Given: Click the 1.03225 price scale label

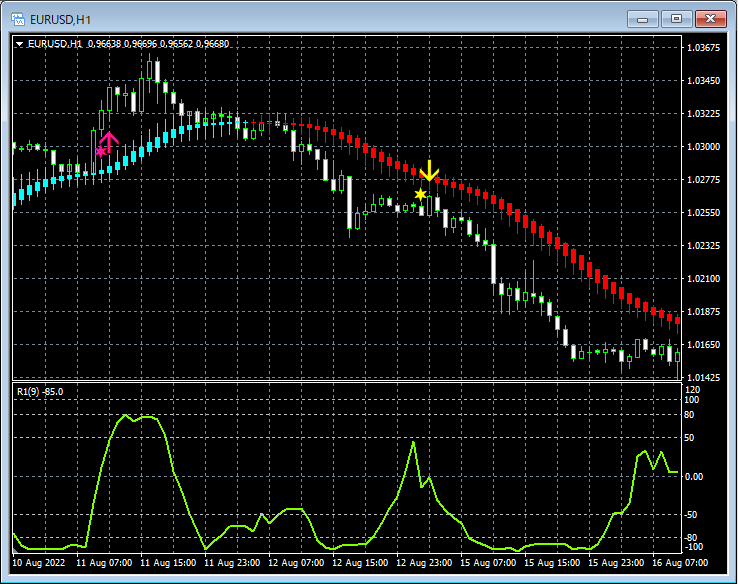Looking at the screenshot, I should (704, 114).
